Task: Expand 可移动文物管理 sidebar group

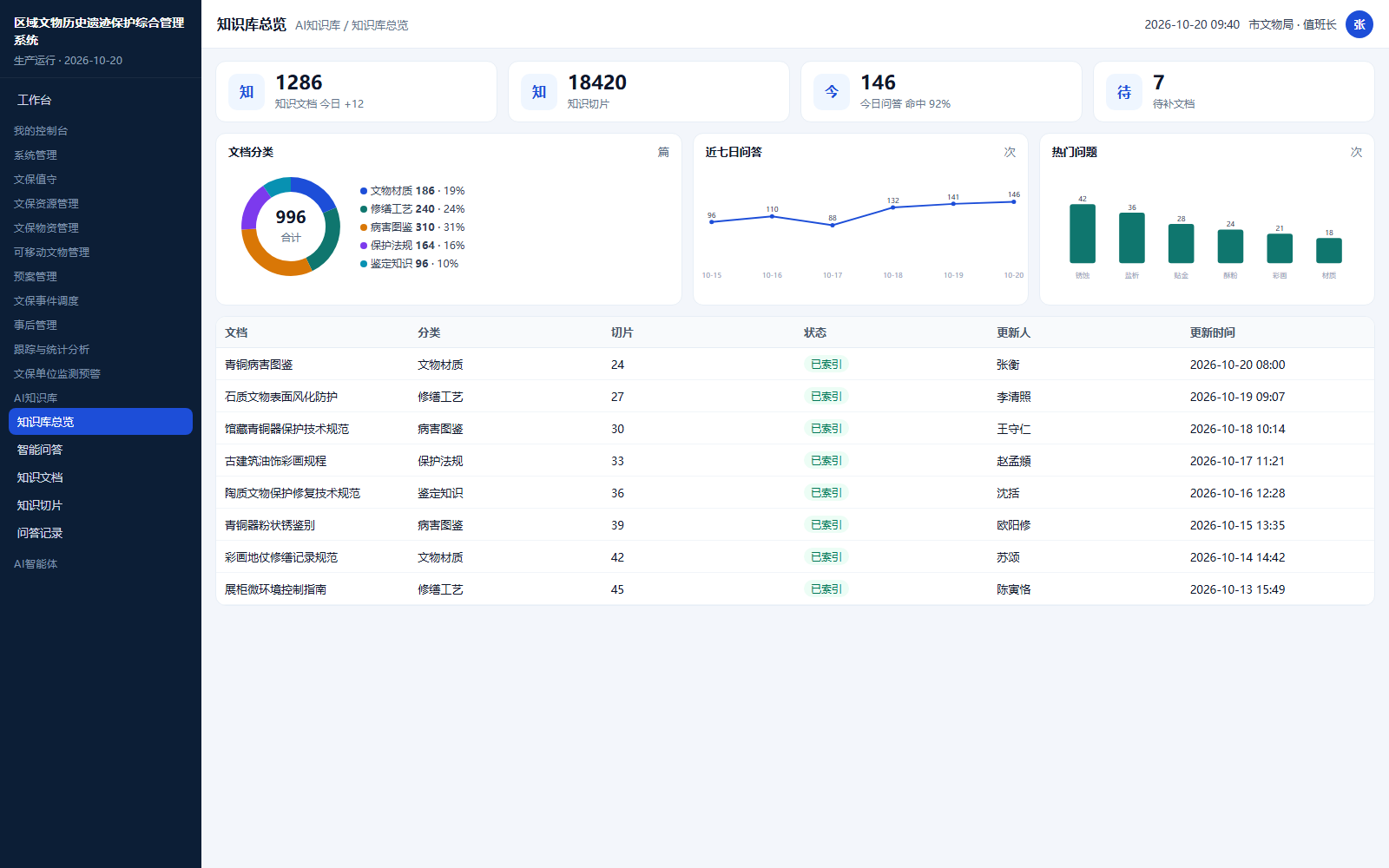Action: point(51,253)
